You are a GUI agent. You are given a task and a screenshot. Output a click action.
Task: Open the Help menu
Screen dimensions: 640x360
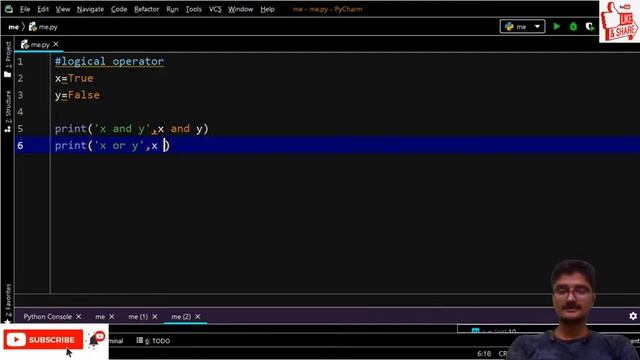[x=267, y=9]
